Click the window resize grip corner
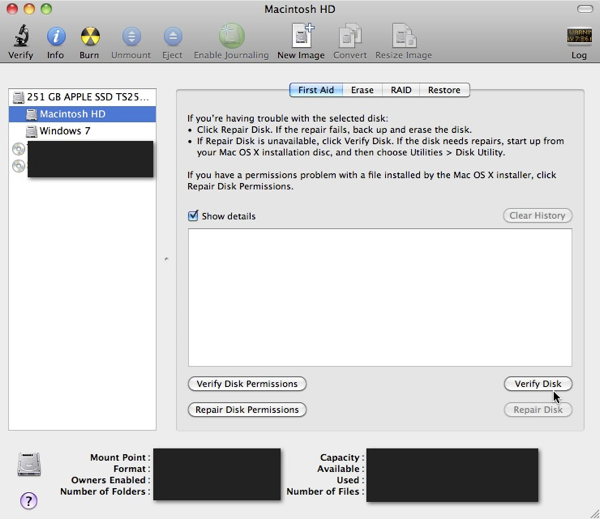The width and height of the screenshot is (600, 519). click(x=594, y=514)
